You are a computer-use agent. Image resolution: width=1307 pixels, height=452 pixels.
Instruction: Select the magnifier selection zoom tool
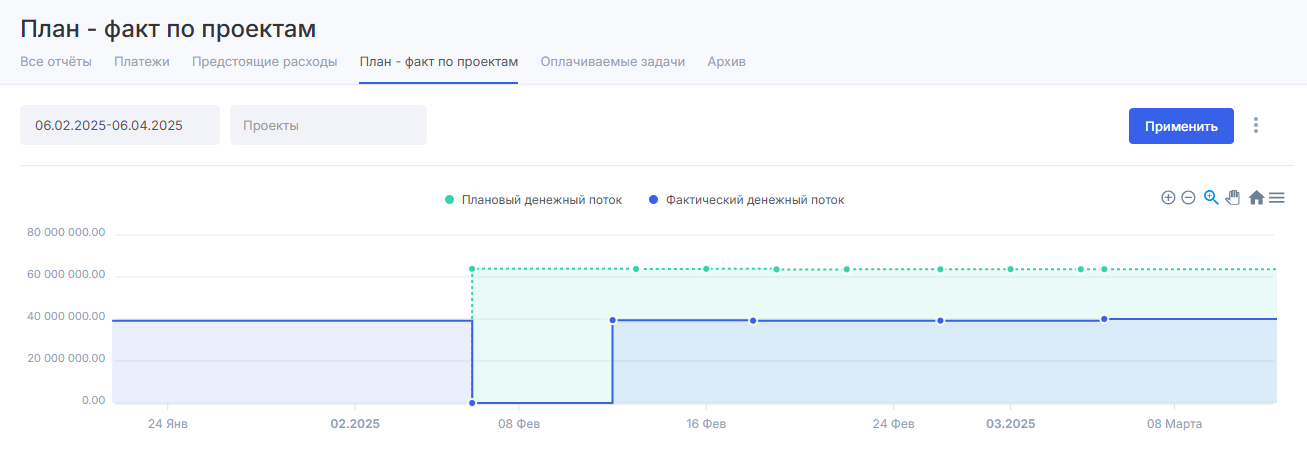[x=1211, y=198]
